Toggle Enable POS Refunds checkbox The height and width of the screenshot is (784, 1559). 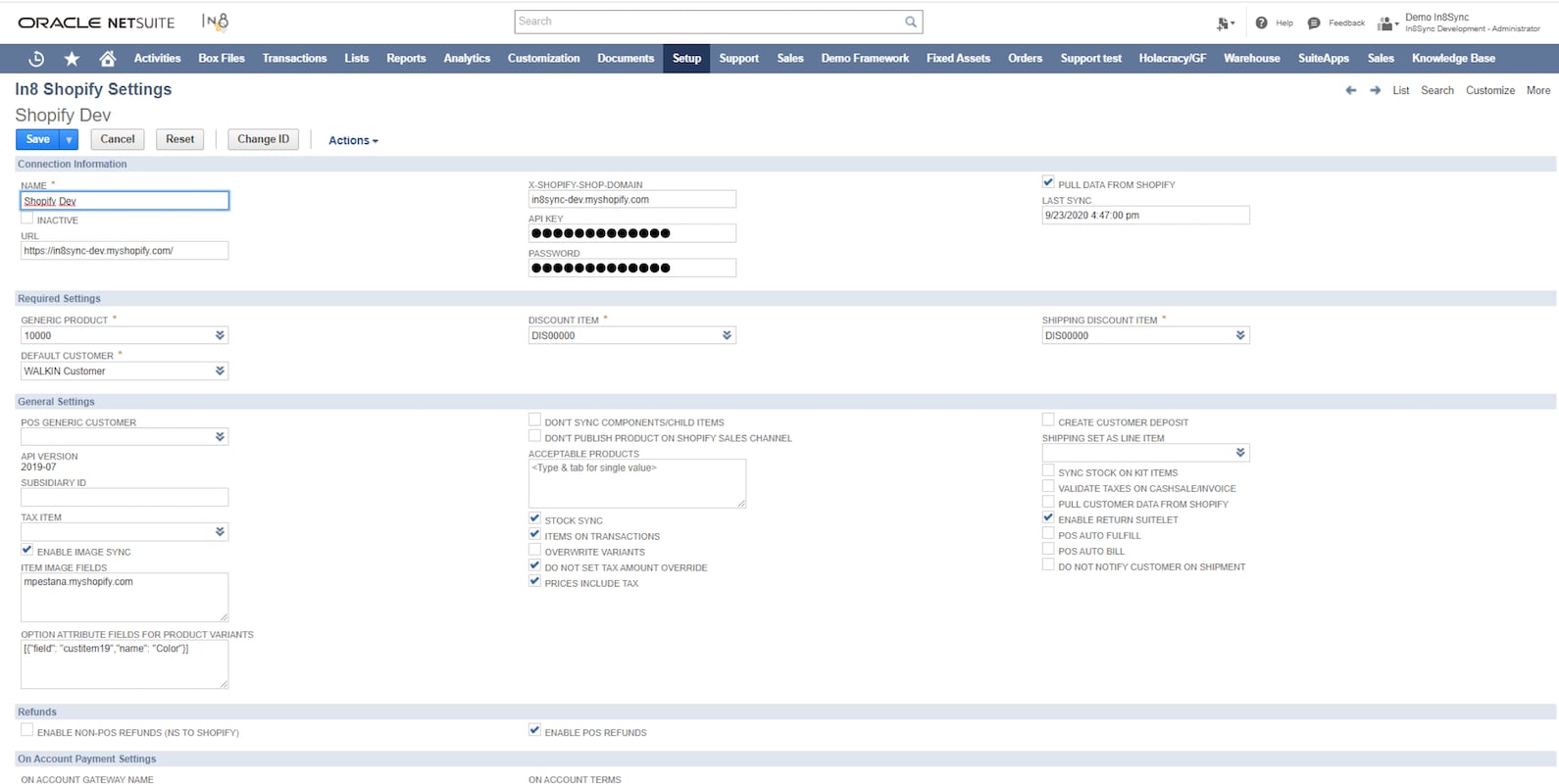tap(534, 730)
